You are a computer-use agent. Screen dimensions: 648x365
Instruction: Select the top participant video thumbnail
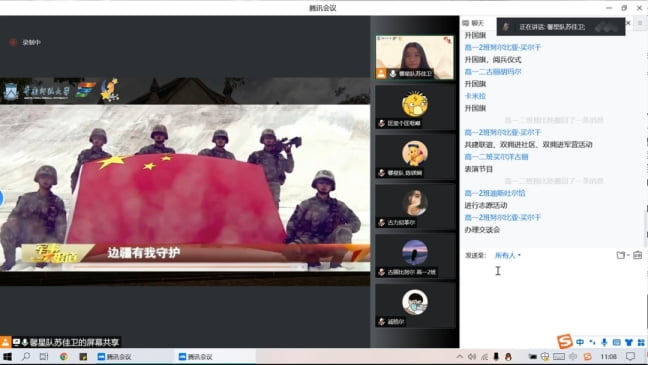click(415, 57)
